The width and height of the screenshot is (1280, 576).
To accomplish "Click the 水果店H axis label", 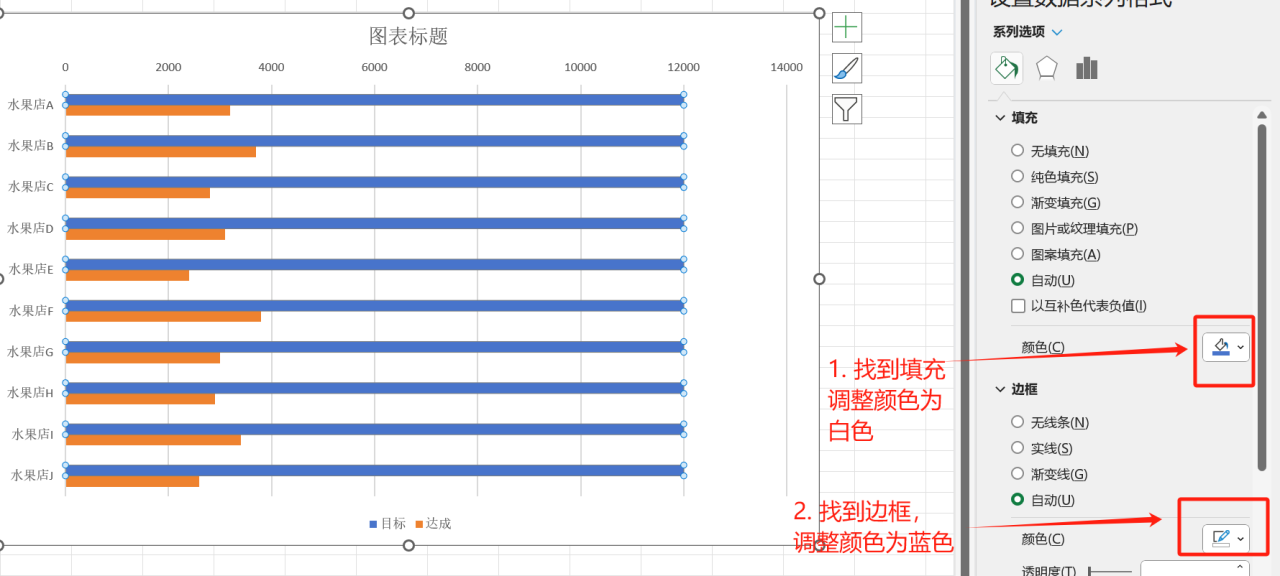I will 31,392.
